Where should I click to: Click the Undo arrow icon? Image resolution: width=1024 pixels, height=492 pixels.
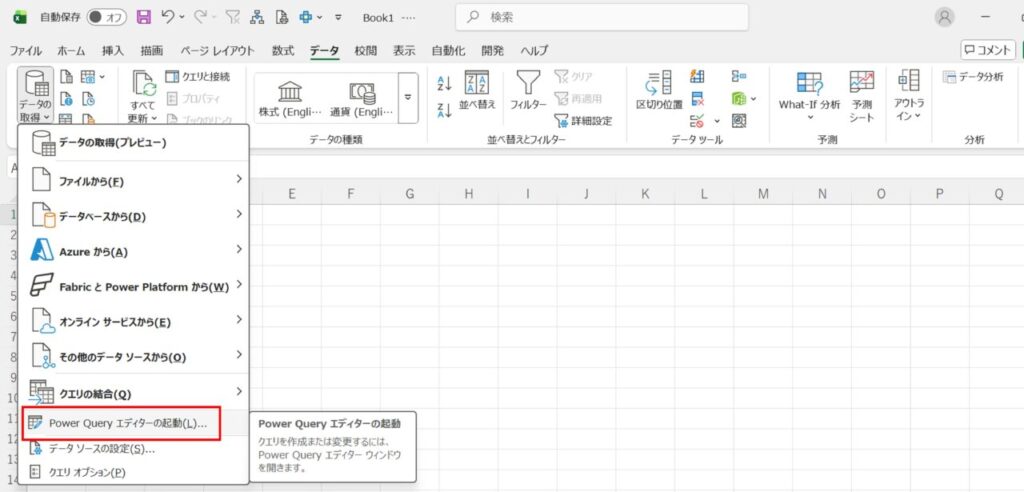coord(168,18)
